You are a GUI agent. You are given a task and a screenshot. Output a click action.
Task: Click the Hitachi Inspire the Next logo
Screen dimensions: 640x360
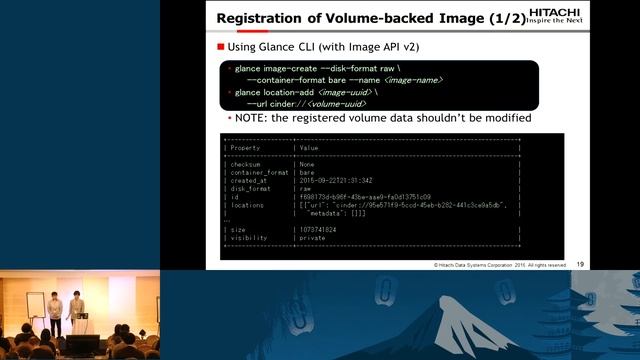click(x=555, y=16)
